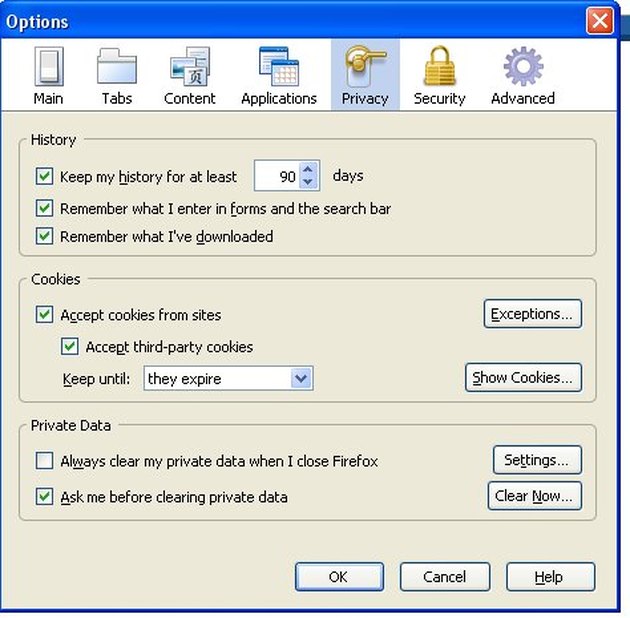Open Show Cookies... dialog
The image size is (630, 618).
coord(524,378)
